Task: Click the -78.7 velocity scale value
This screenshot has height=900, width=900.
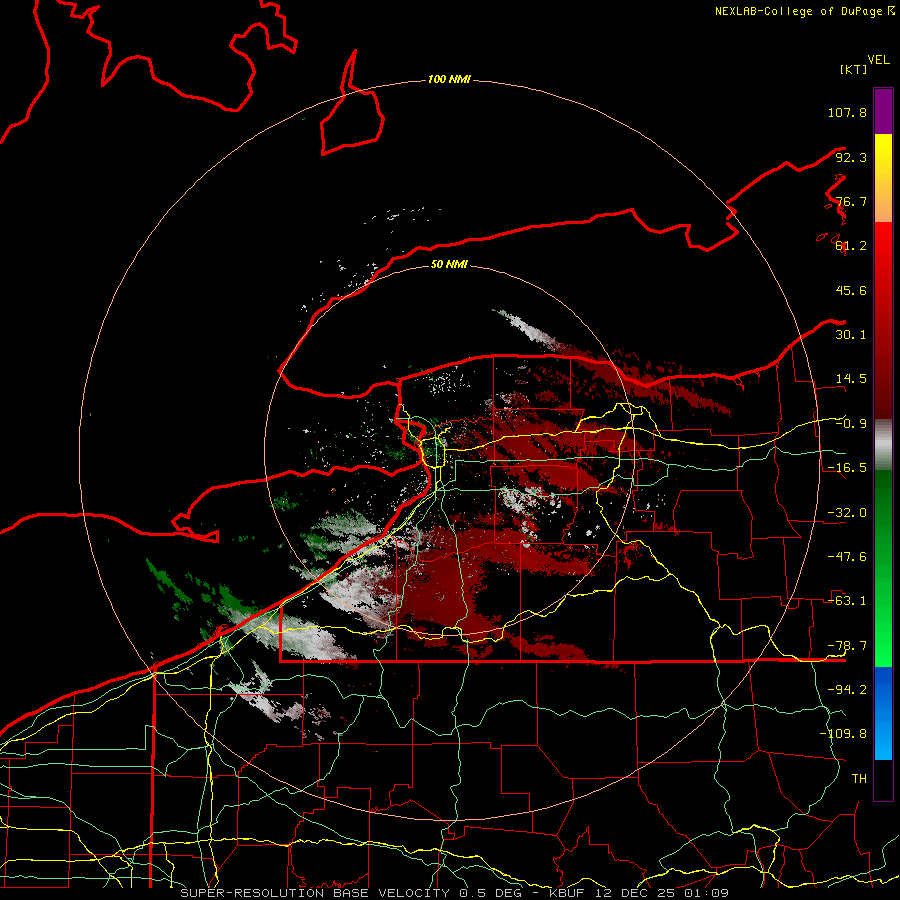Action: click(847, 646)
